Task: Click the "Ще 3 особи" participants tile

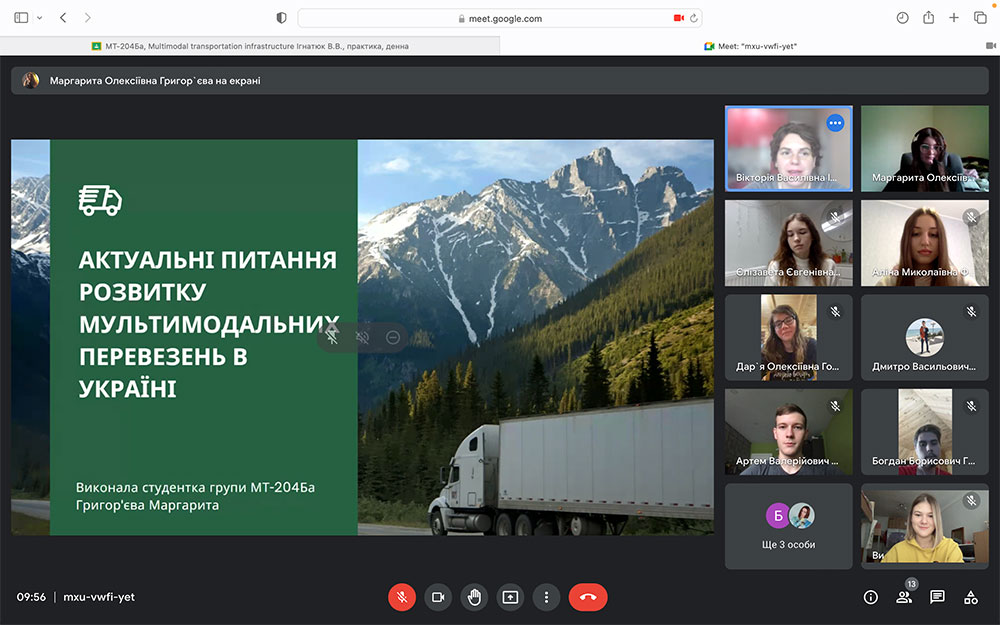Action: pyautogui.click(x=789, y=526)
